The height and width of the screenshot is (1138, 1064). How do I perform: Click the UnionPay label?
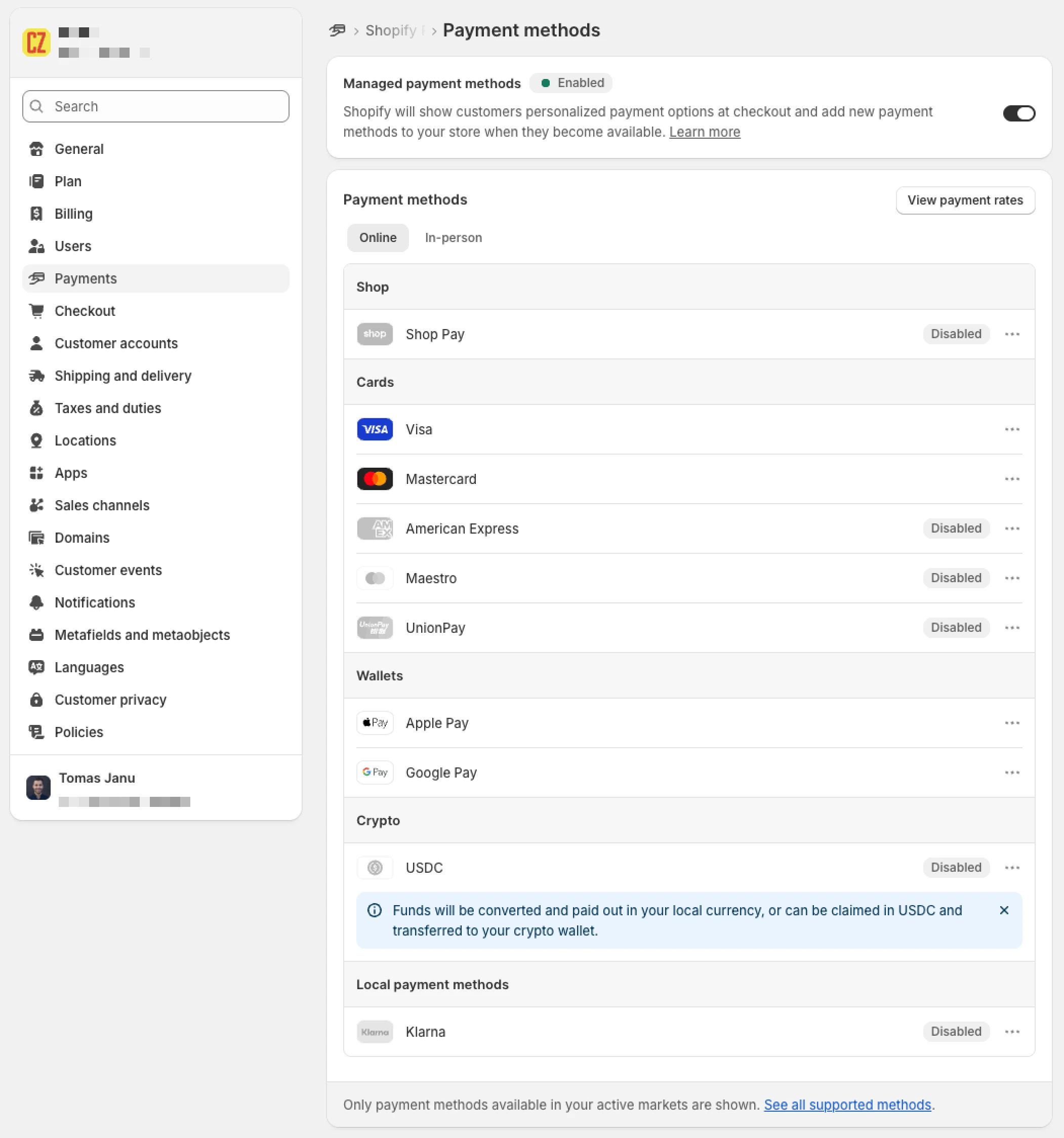(435, 628)
